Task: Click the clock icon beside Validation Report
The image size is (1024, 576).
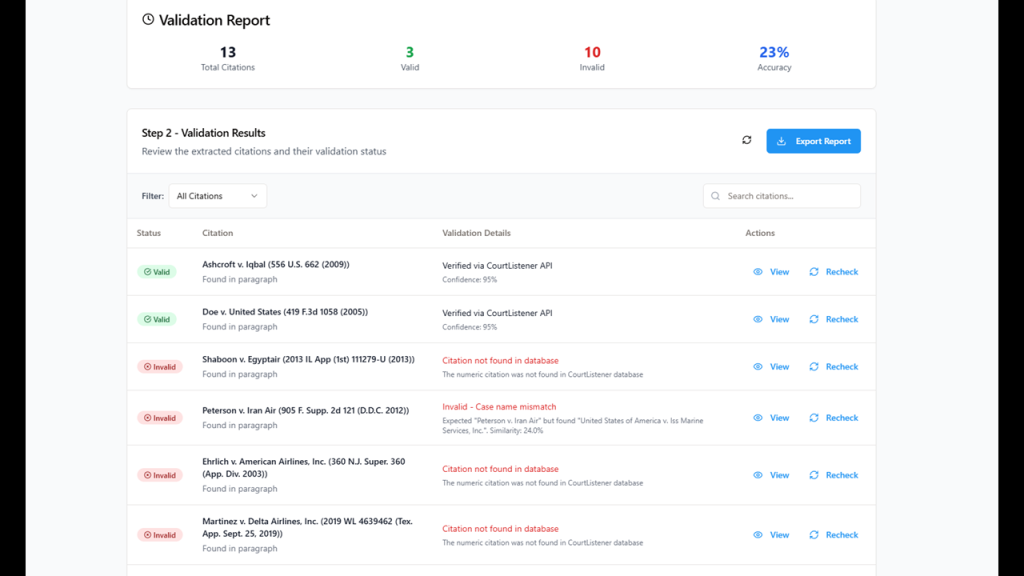Action: coord(148,20)
